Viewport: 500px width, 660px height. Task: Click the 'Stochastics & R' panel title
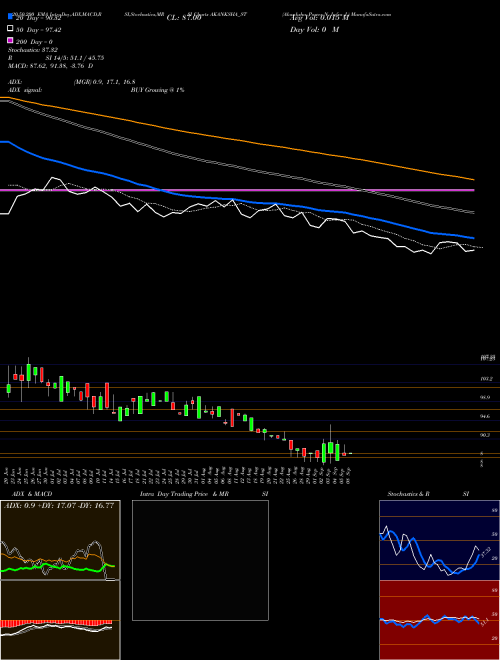click(408, 494)
